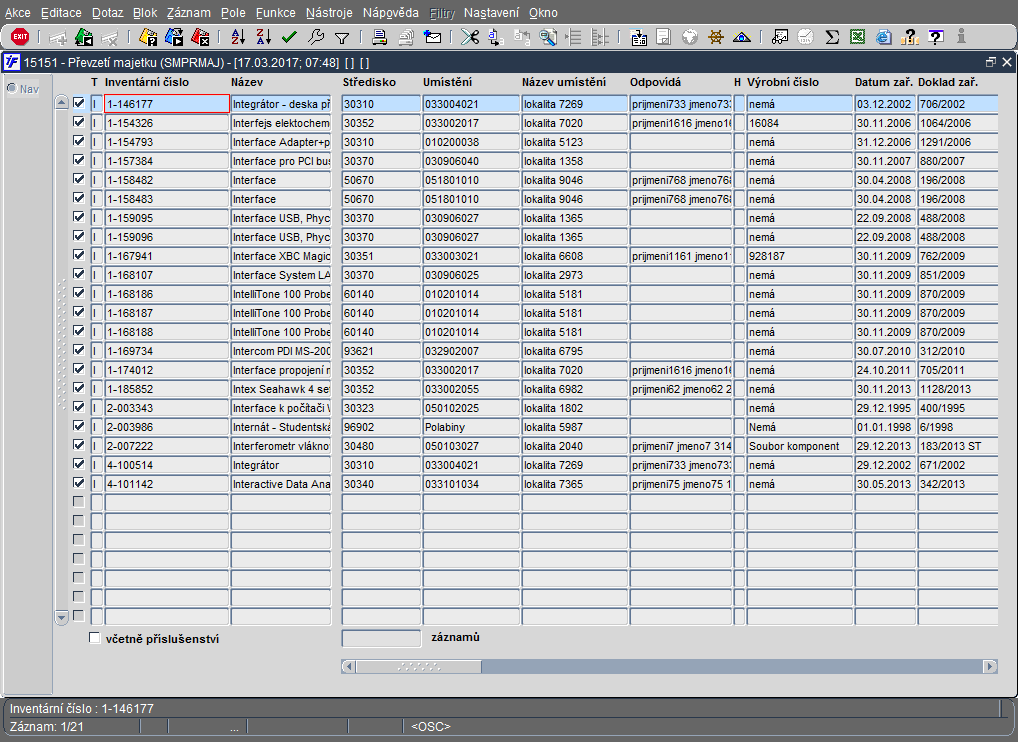The width and height of the screenshot is (1018, 742).
Task: Open the Záznam menu
Action: coord(188,12)
